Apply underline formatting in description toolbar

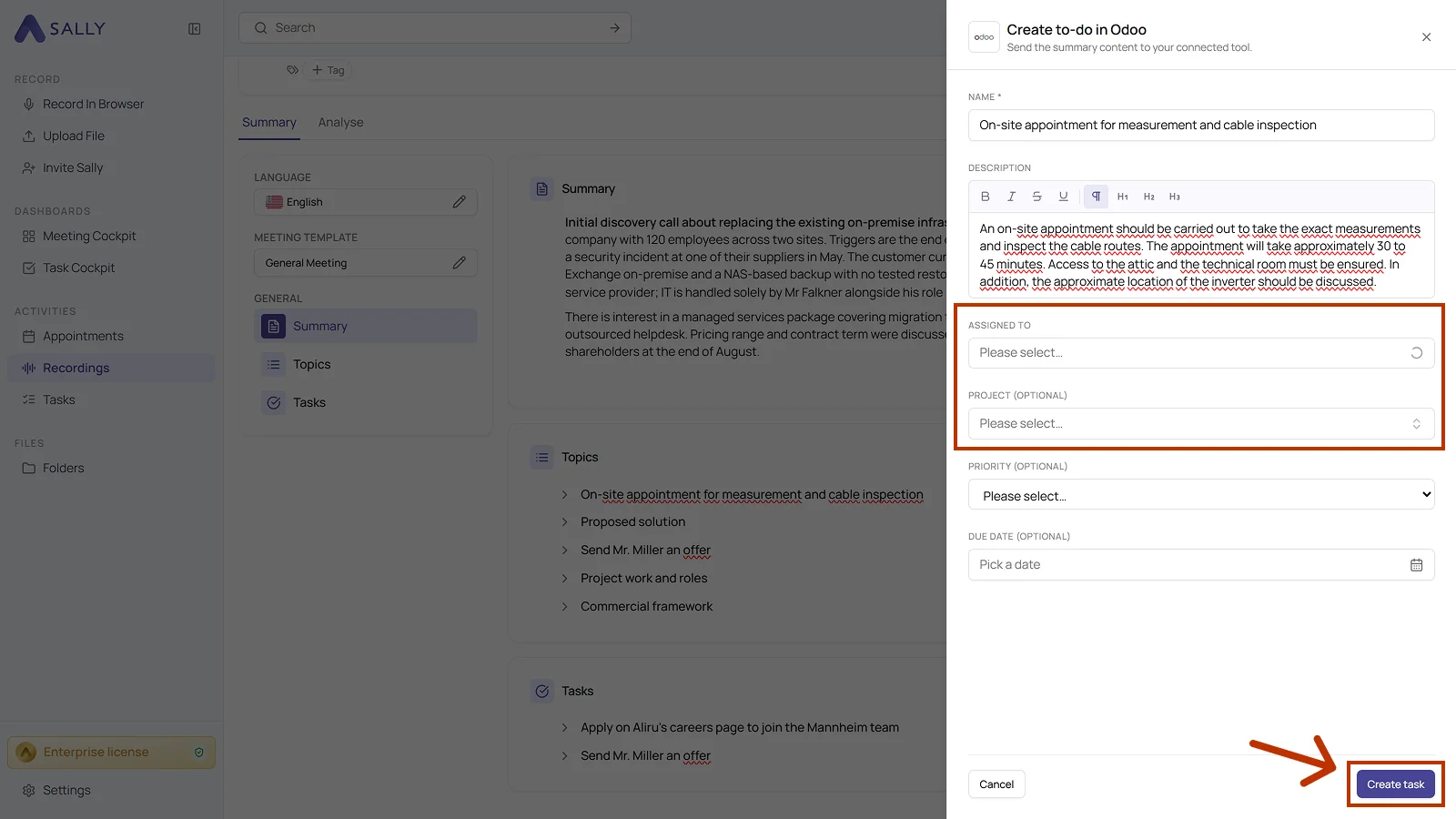tap(1063, 197)
